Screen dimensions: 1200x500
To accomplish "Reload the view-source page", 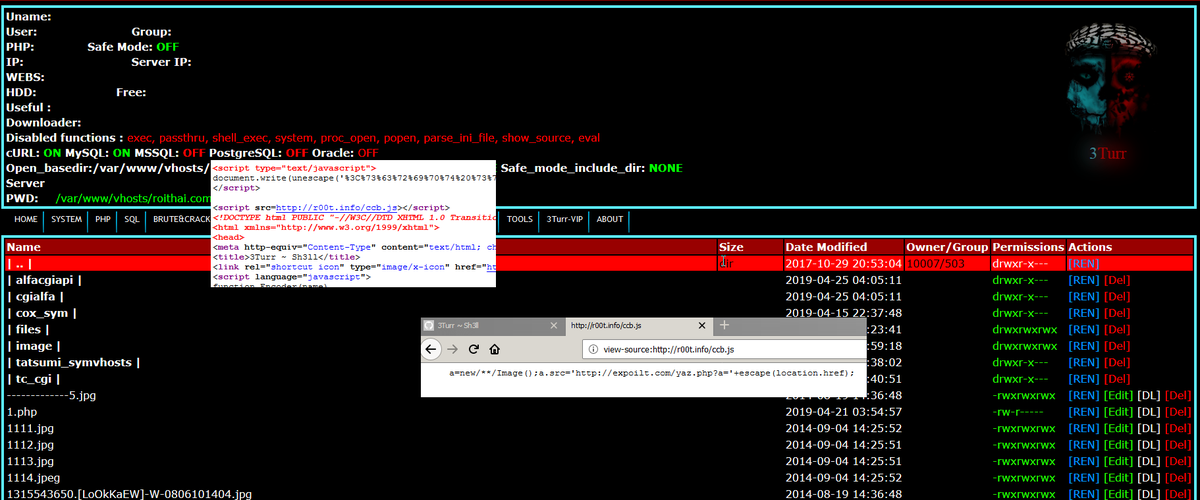I will click(x=474, y=349).
